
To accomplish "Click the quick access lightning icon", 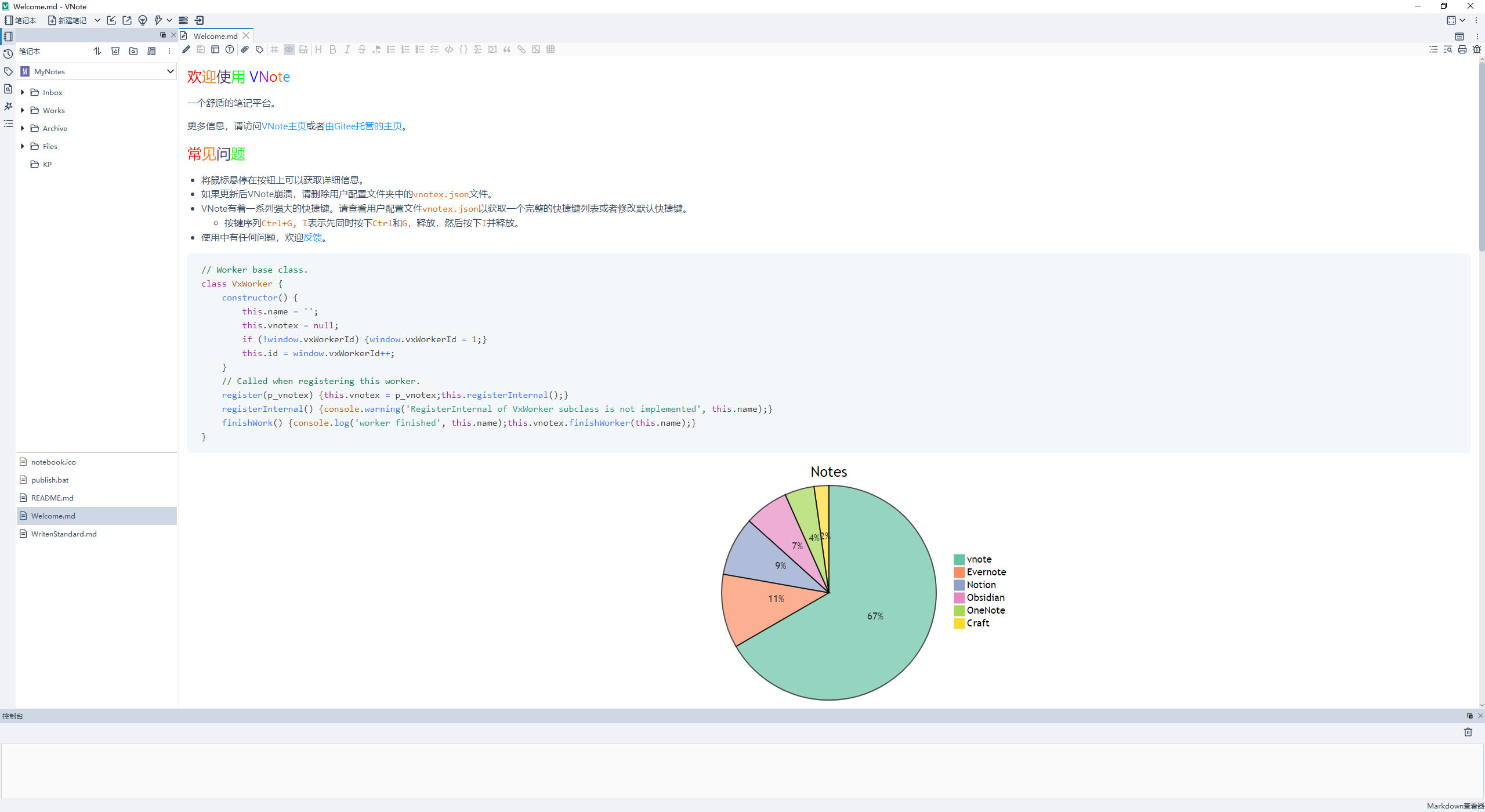I will pyautogui.click(x=158, y=20).
